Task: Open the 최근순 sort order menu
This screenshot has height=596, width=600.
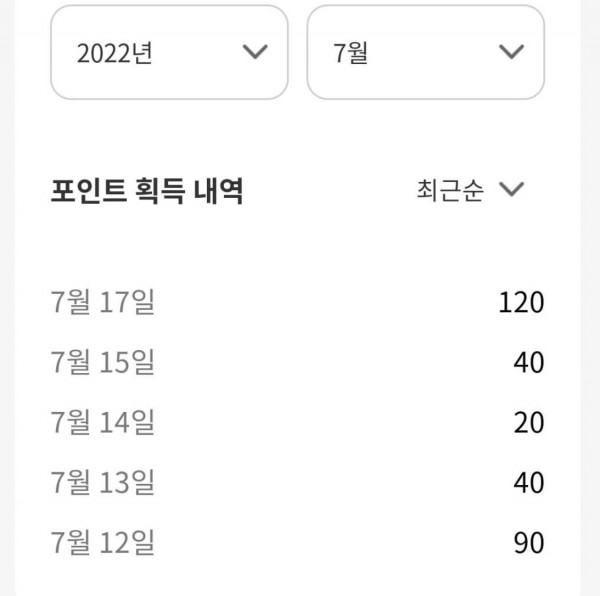Action: pyautogui.click(x=468, y=191)
